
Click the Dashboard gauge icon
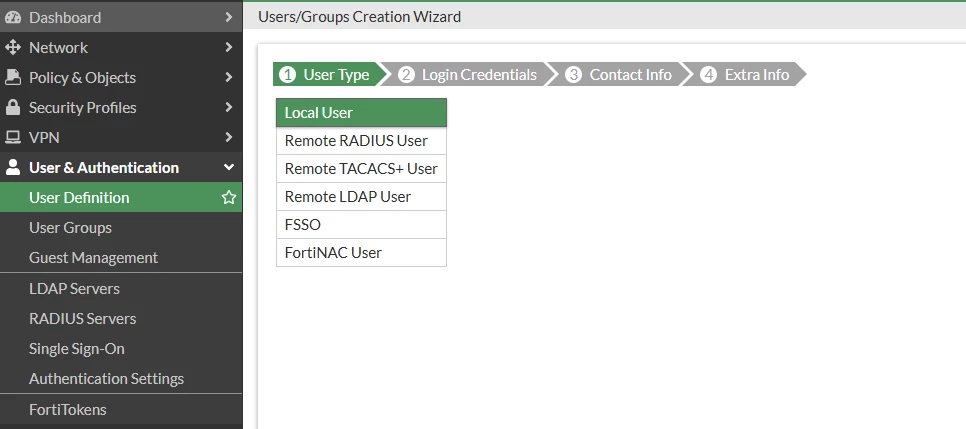12,17
